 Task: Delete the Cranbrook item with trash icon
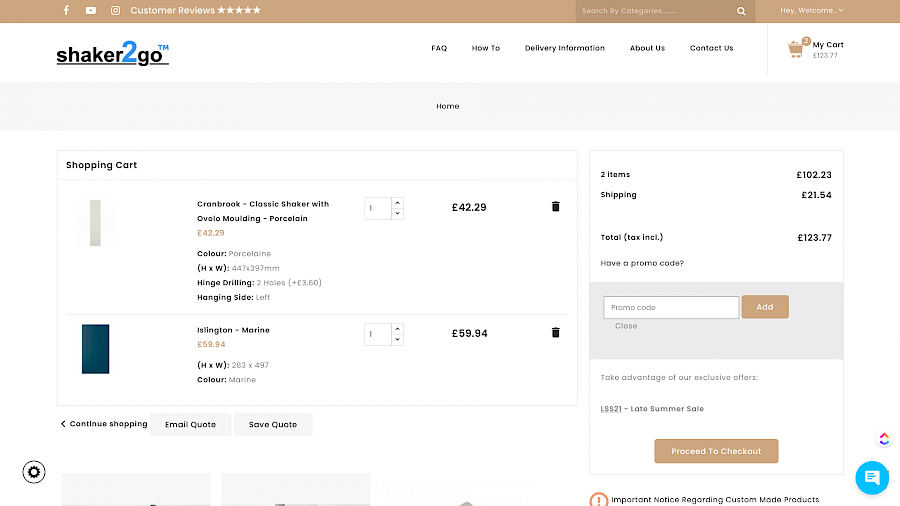556,207
